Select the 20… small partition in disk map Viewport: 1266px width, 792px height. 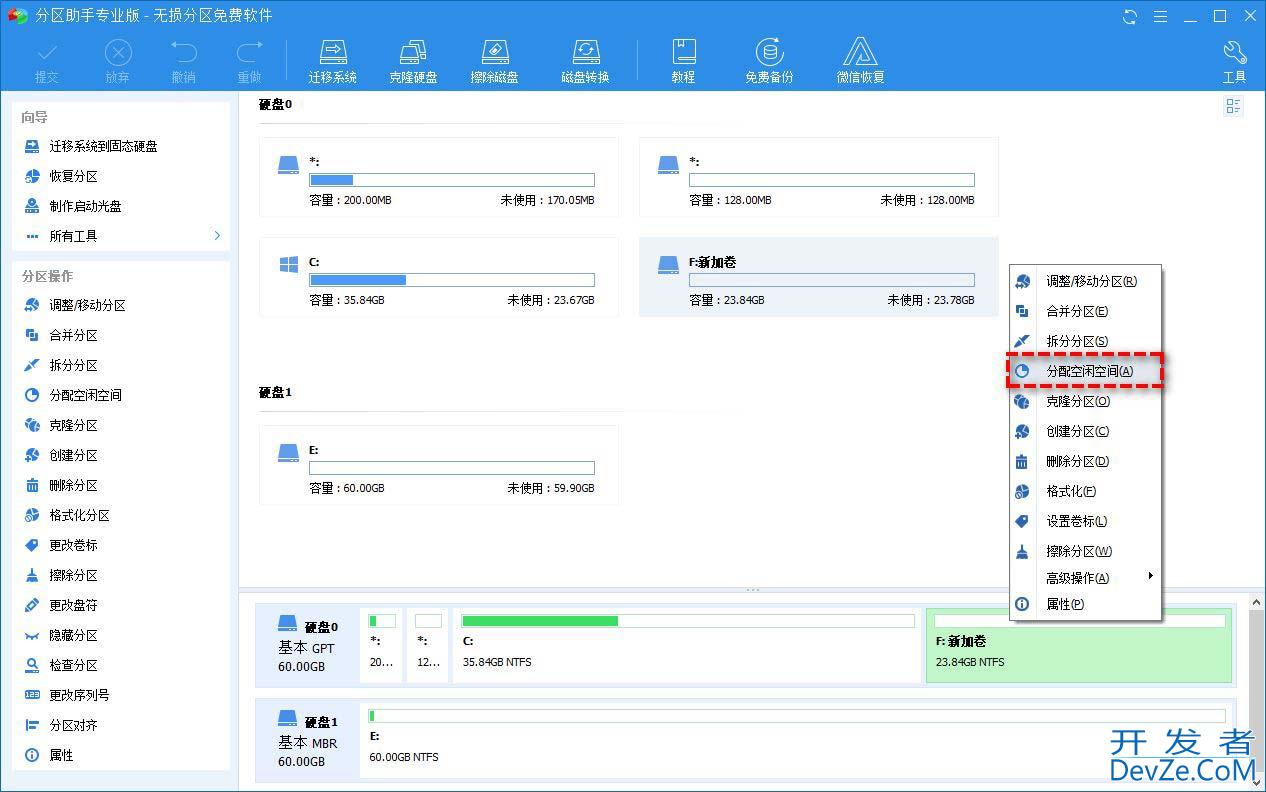[x=383, y=645]
